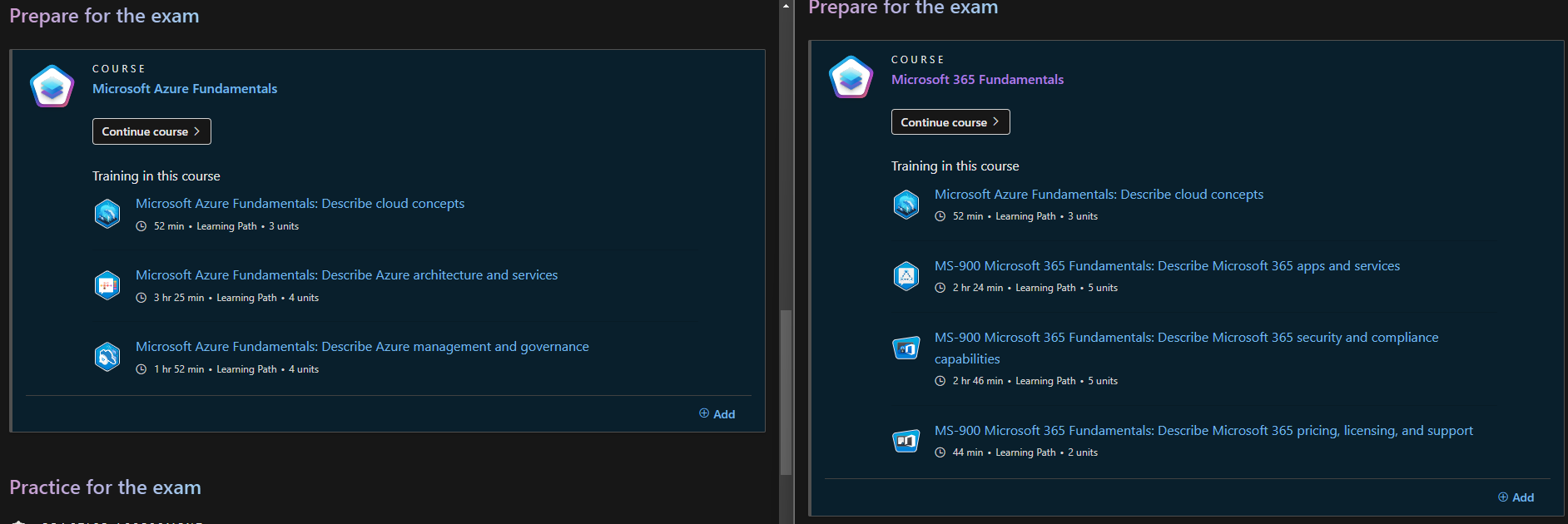Screen dimensions: 1568x524
Task: Open Describe cloud concepts link in 365 panel
Action: point(1099,195)
